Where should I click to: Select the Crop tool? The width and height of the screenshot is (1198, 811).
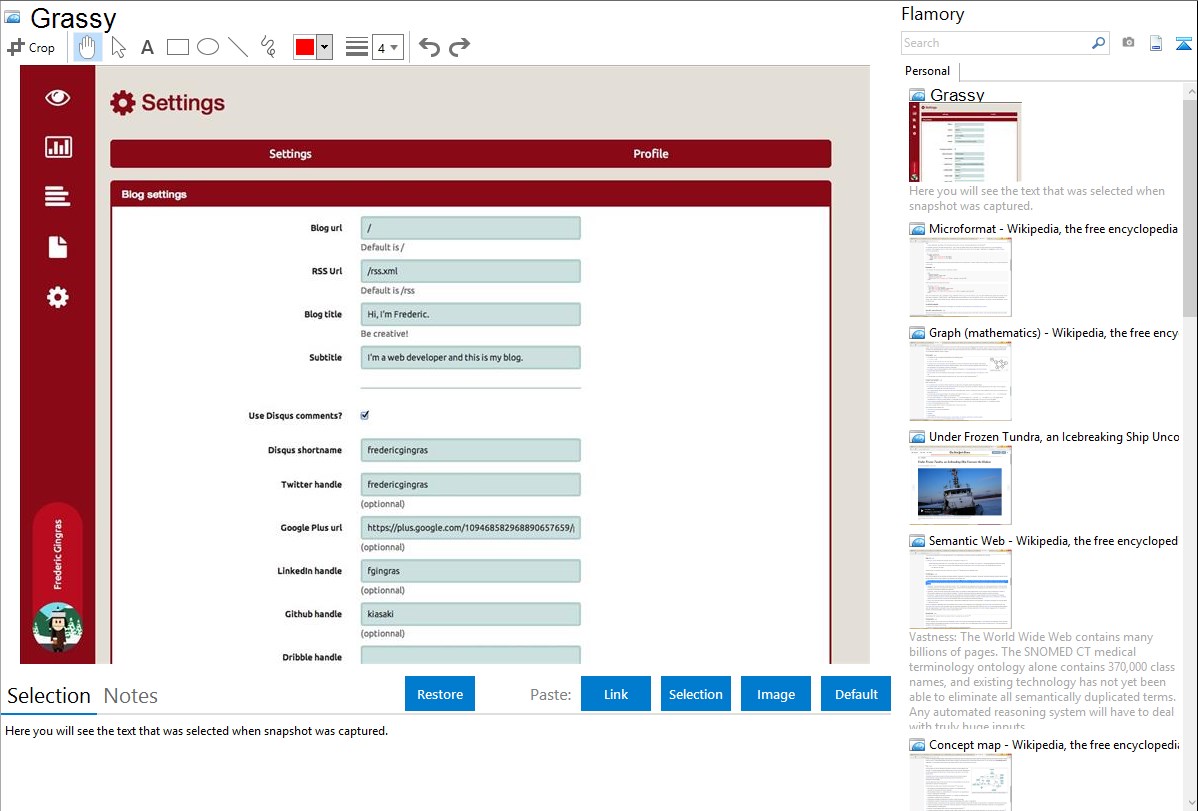[31, 47]
